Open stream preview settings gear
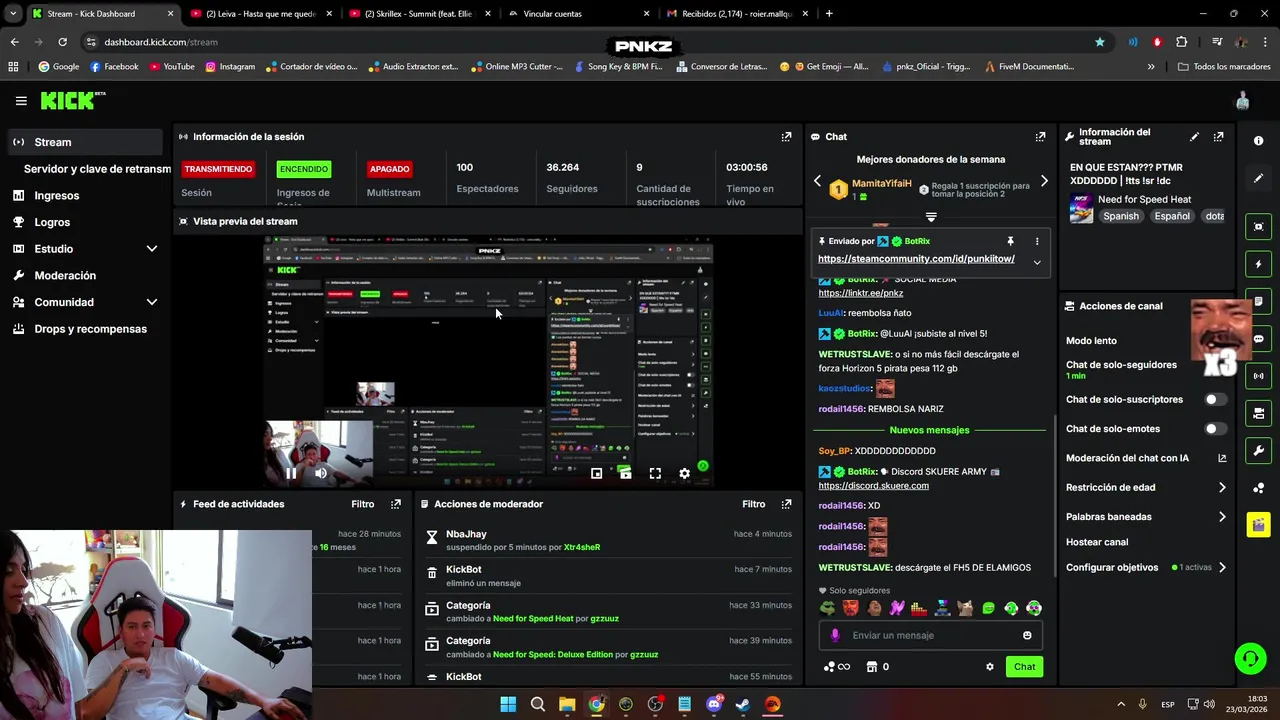This screenshot has width=1280, height=720. pyautogui.click(x=684, y=474)
